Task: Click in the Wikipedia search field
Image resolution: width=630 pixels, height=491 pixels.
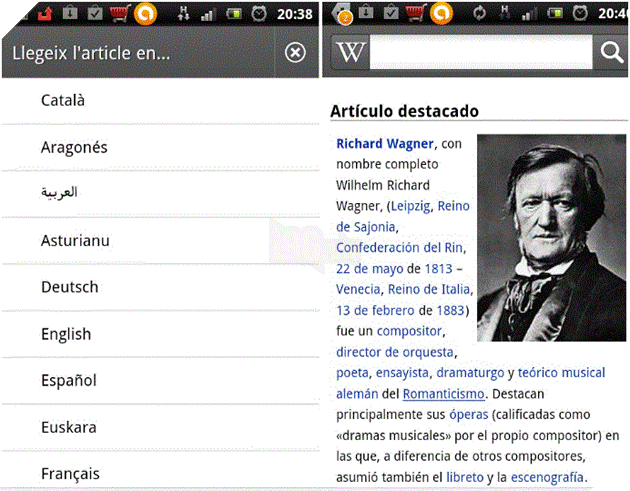Action: [482, 53]
